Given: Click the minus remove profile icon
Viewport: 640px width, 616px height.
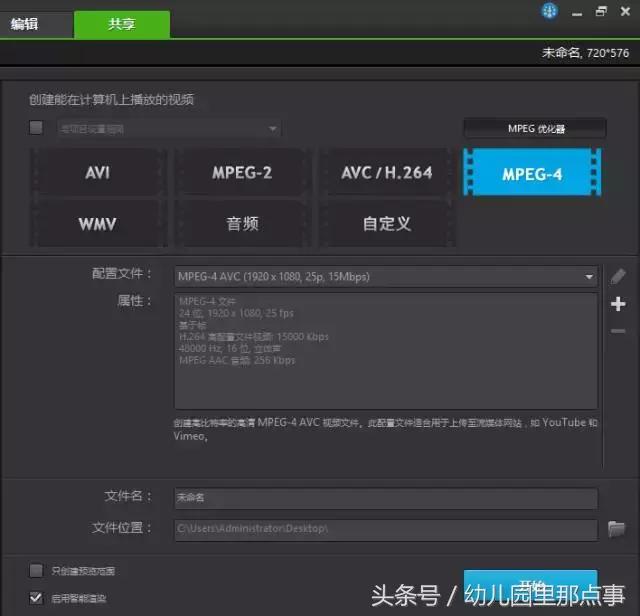Looking at the screenshot, I should coord(618,331).
